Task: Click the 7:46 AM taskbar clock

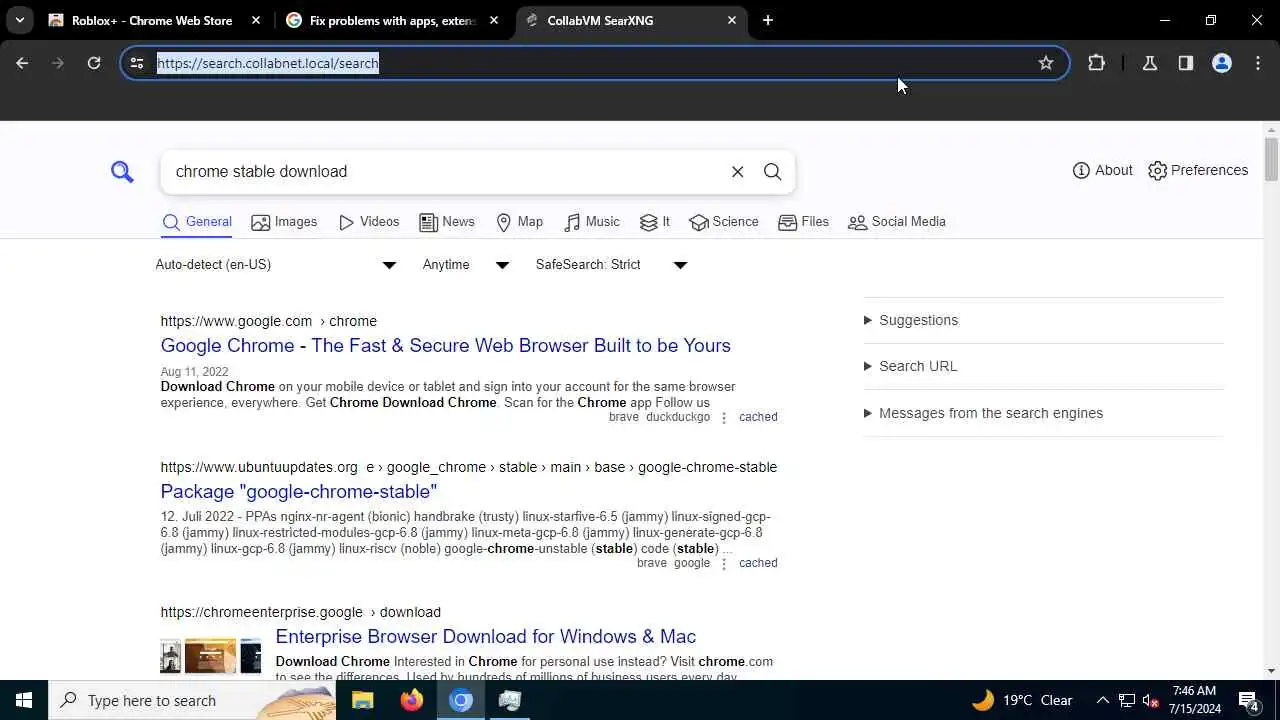Action: click(1194, 700)
